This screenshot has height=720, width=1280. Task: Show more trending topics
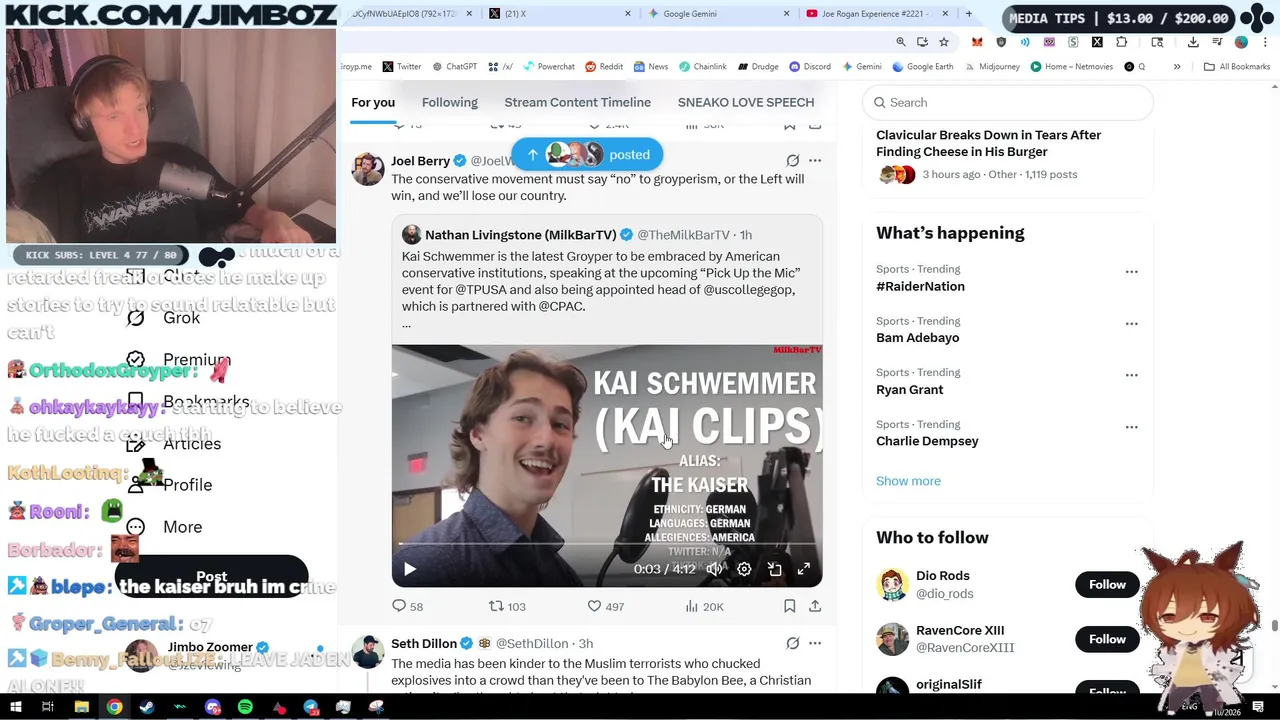tap(908, 481)
